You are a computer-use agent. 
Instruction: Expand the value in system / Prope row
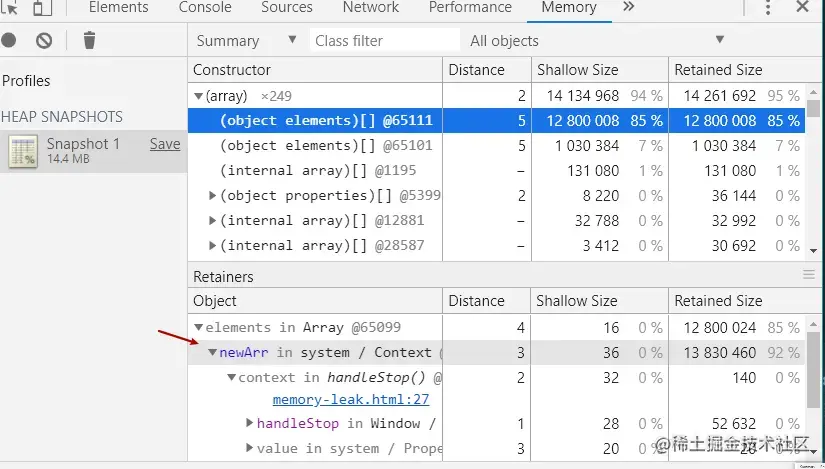pos(250,448)
